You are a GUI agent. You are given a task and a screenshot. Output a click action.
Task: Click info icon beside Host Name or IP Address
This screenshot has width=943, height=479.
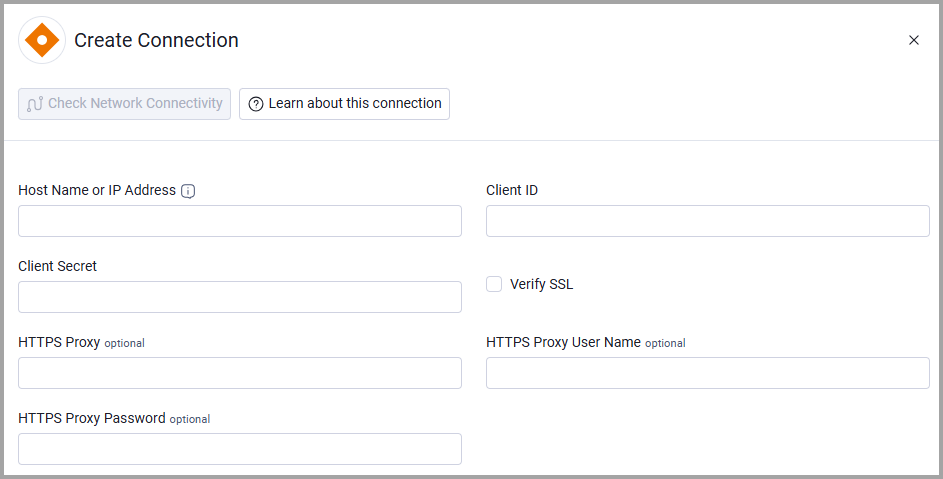click(x=188, y=191)
